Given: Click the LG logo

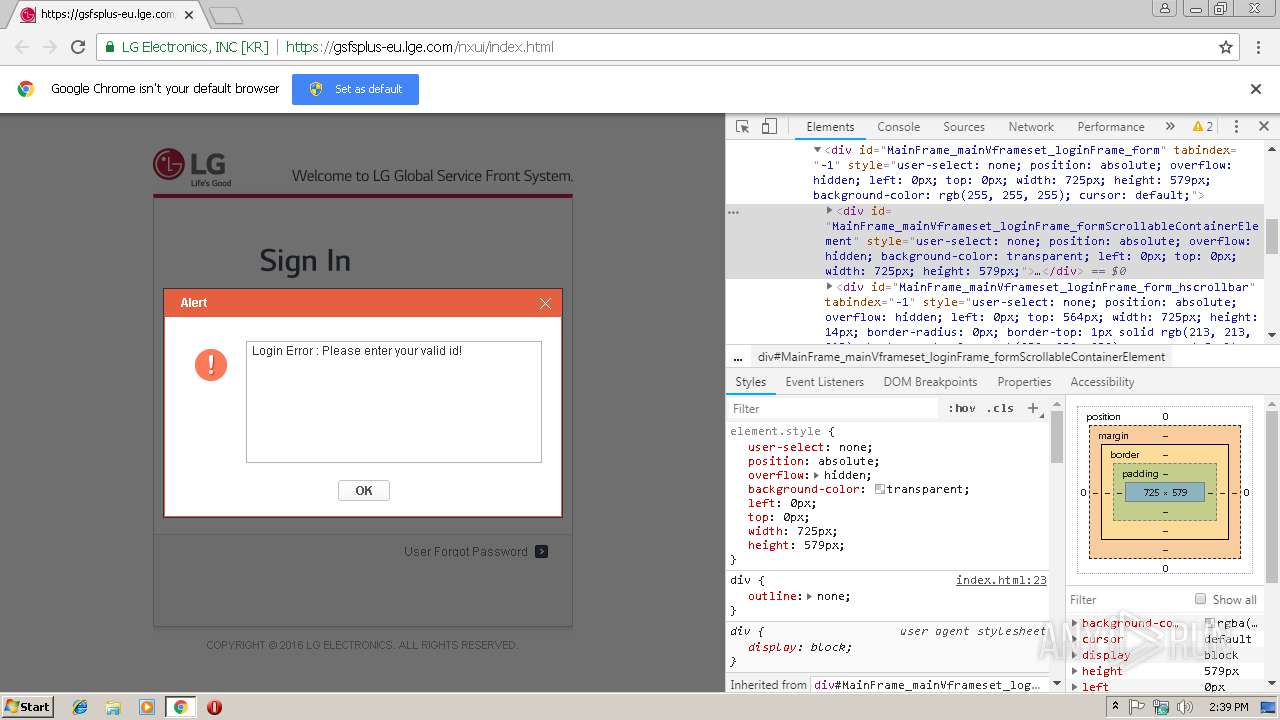Looking at the screenshot, I should (192, 167).
